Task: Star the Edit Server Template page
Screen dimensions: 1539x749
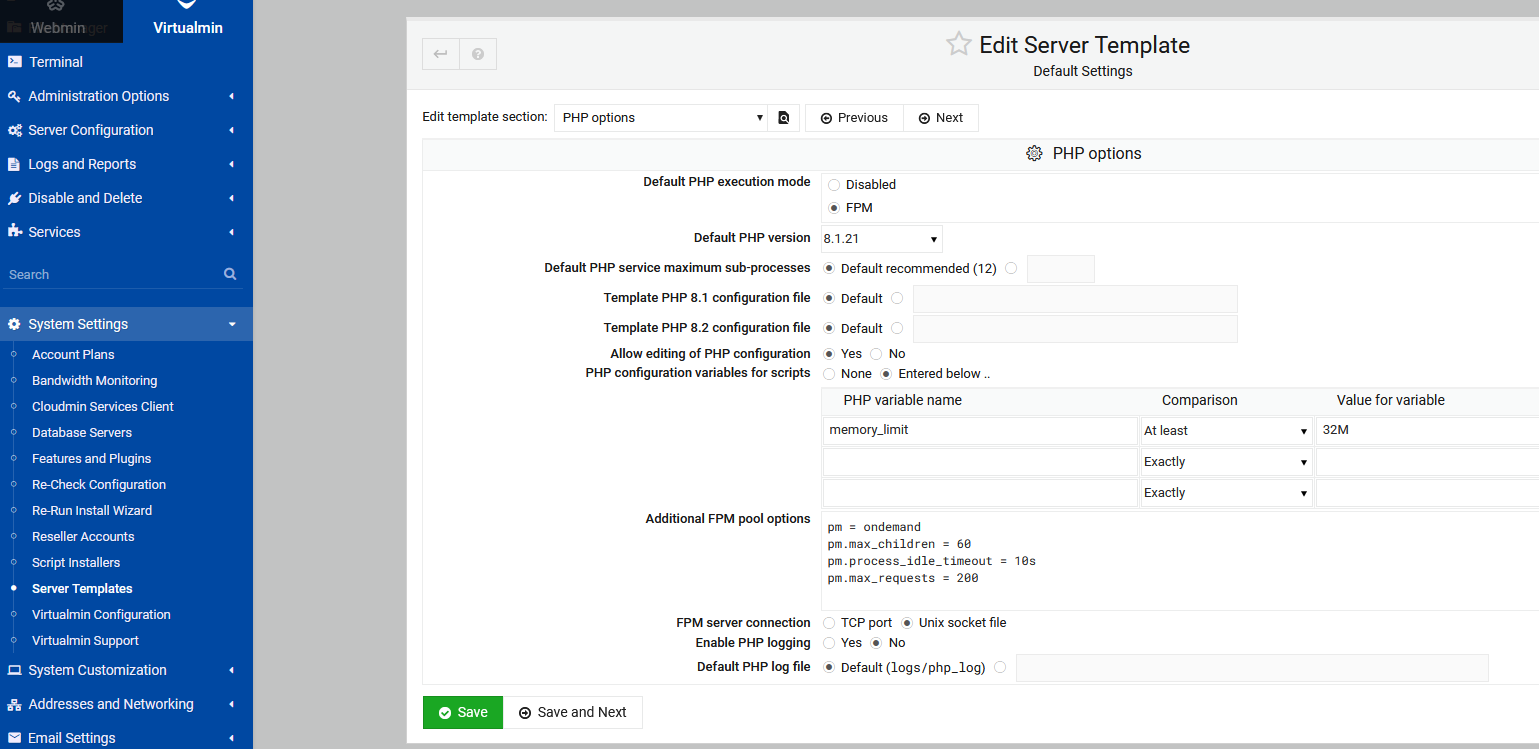Action: 958,43
